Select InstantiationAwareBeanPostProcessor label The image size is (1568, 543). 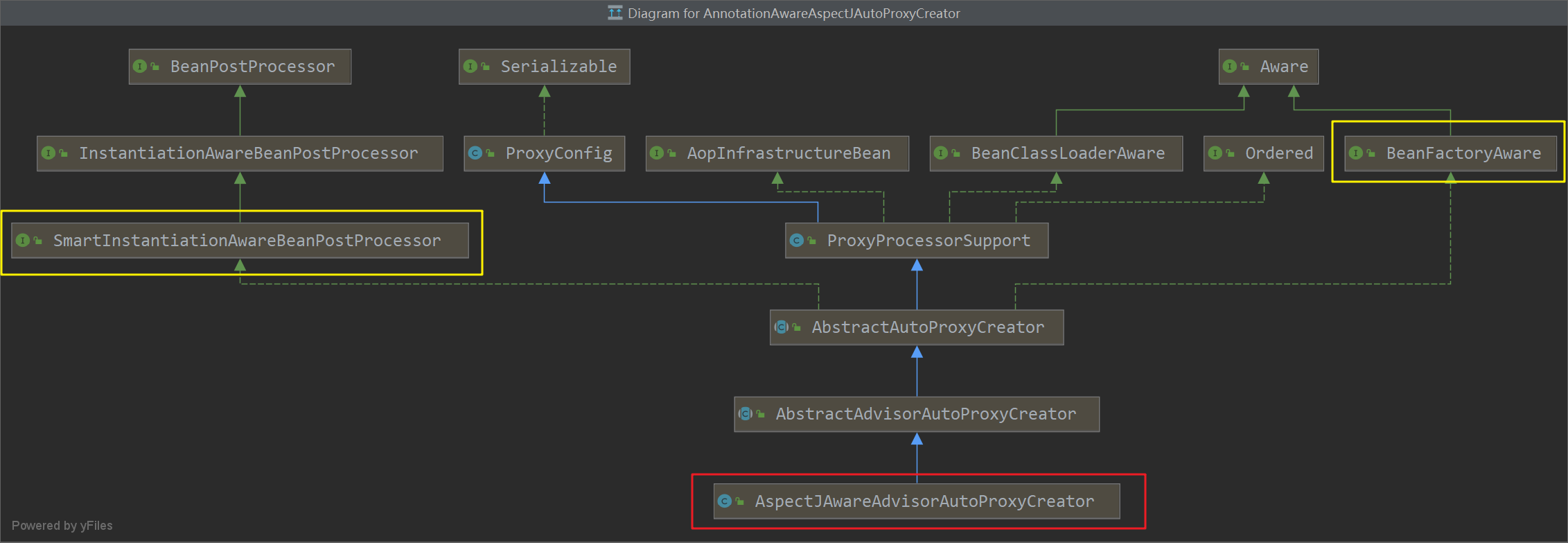pos(248,153)
